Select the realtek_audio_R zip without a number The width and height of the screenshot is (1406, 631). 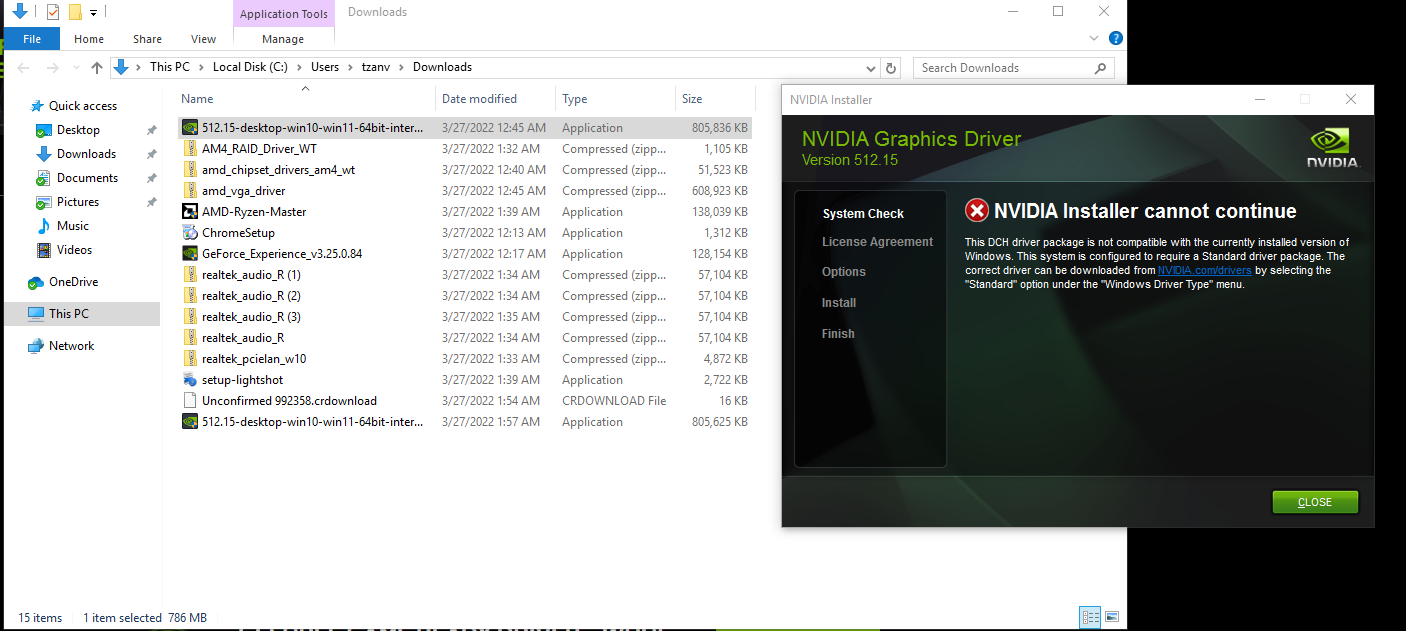pyautogui.click(x=190, y=338)
